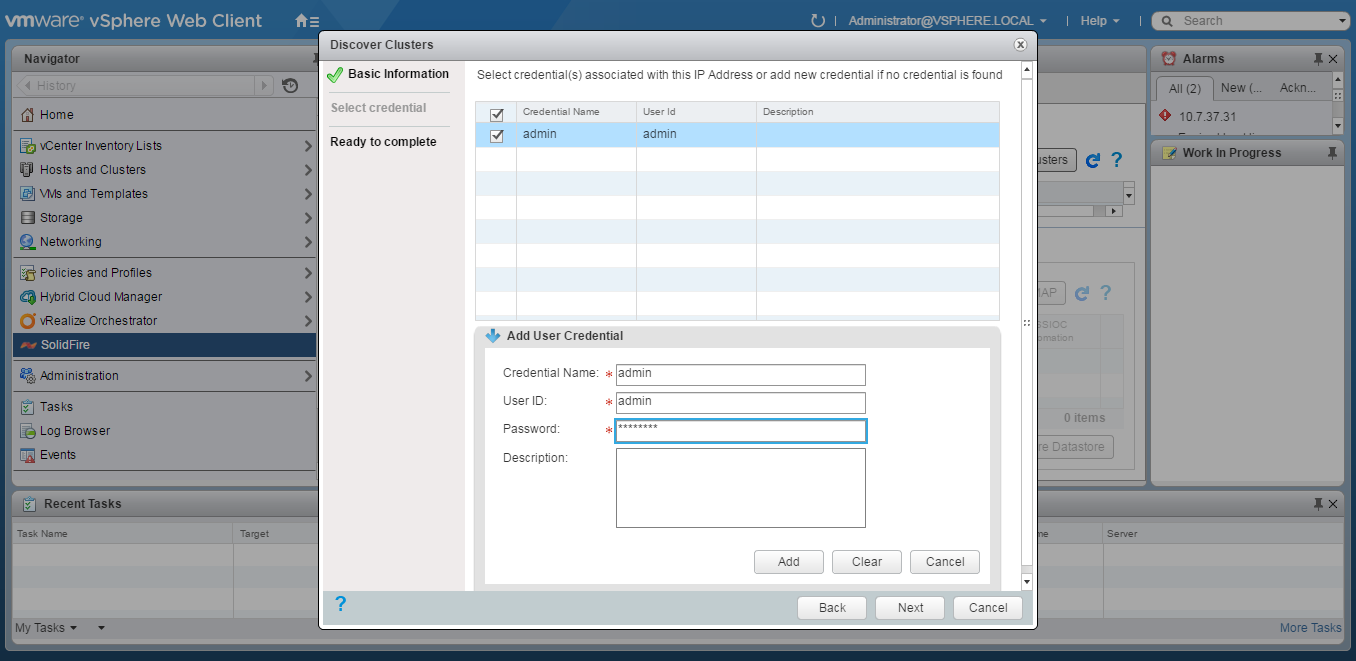
Task: Click the top Search box
Action: coord(1251,21)
